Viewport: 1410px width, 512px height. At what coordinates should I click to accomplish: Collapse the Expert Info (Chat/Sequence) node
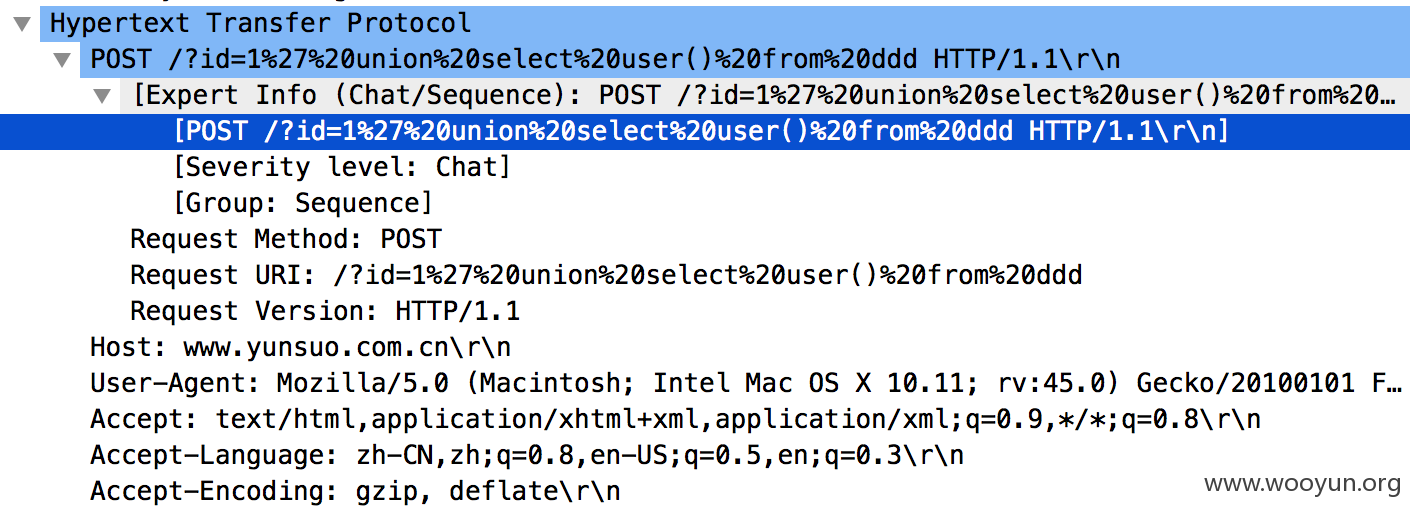click(x=102, y=96)
